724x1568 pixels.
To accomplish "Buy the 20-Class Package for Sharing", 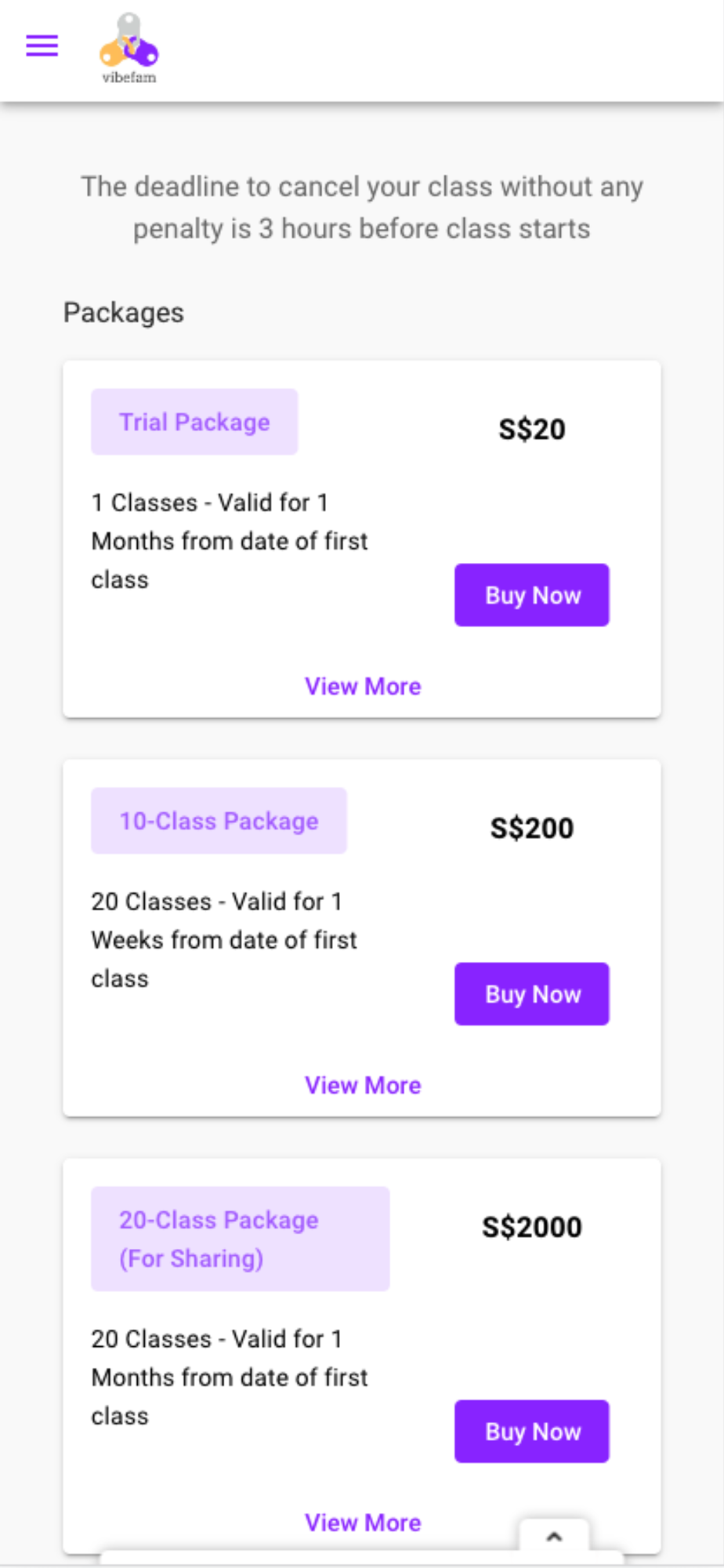I will pyautogui.click(x=532, y=1432).
